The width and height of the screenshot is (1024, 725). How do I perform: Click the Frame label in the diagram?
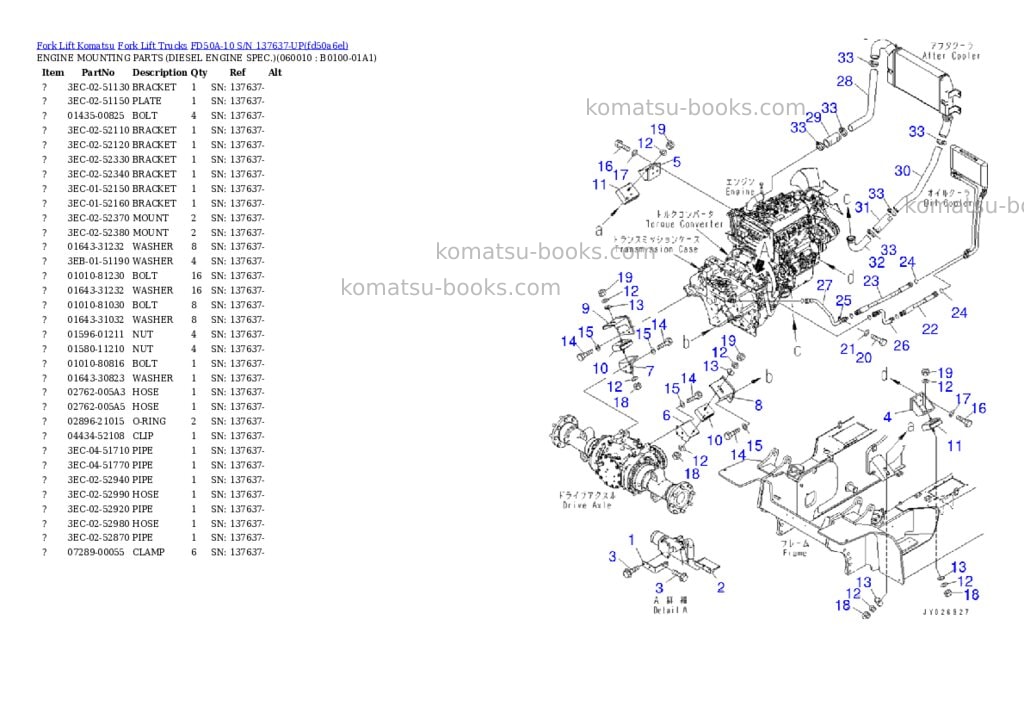click(x=795, y=553)
